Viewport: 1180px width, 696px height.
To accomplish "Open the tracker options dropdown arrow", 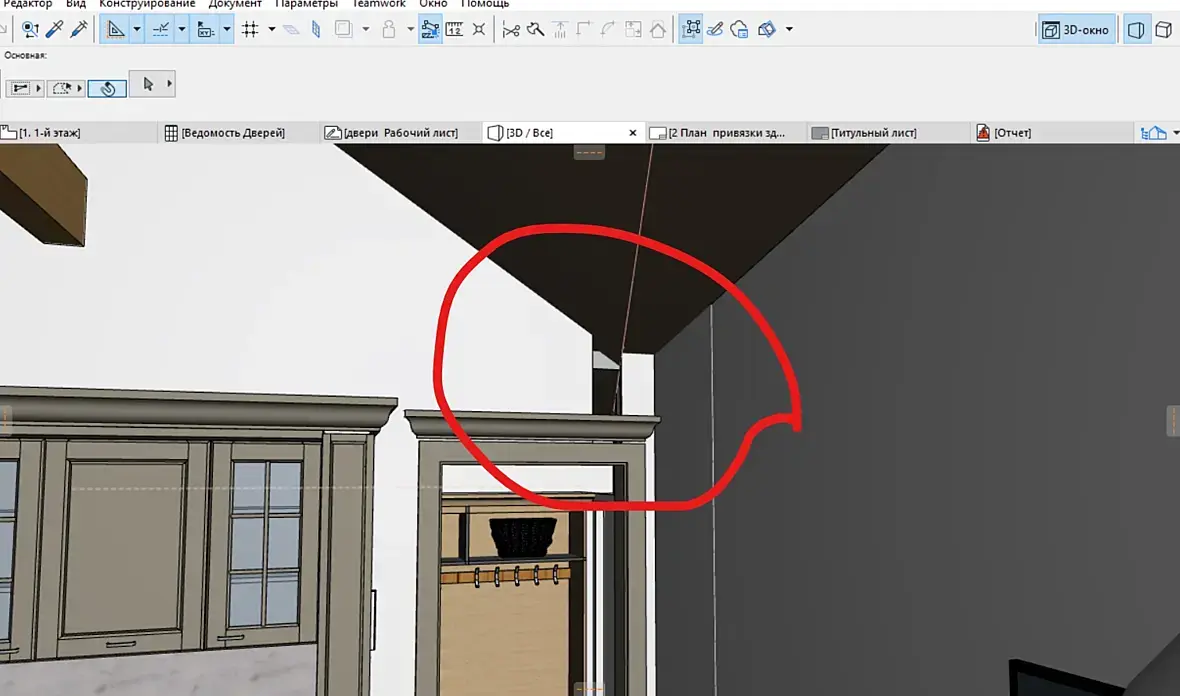I will (x=227, y=29).
